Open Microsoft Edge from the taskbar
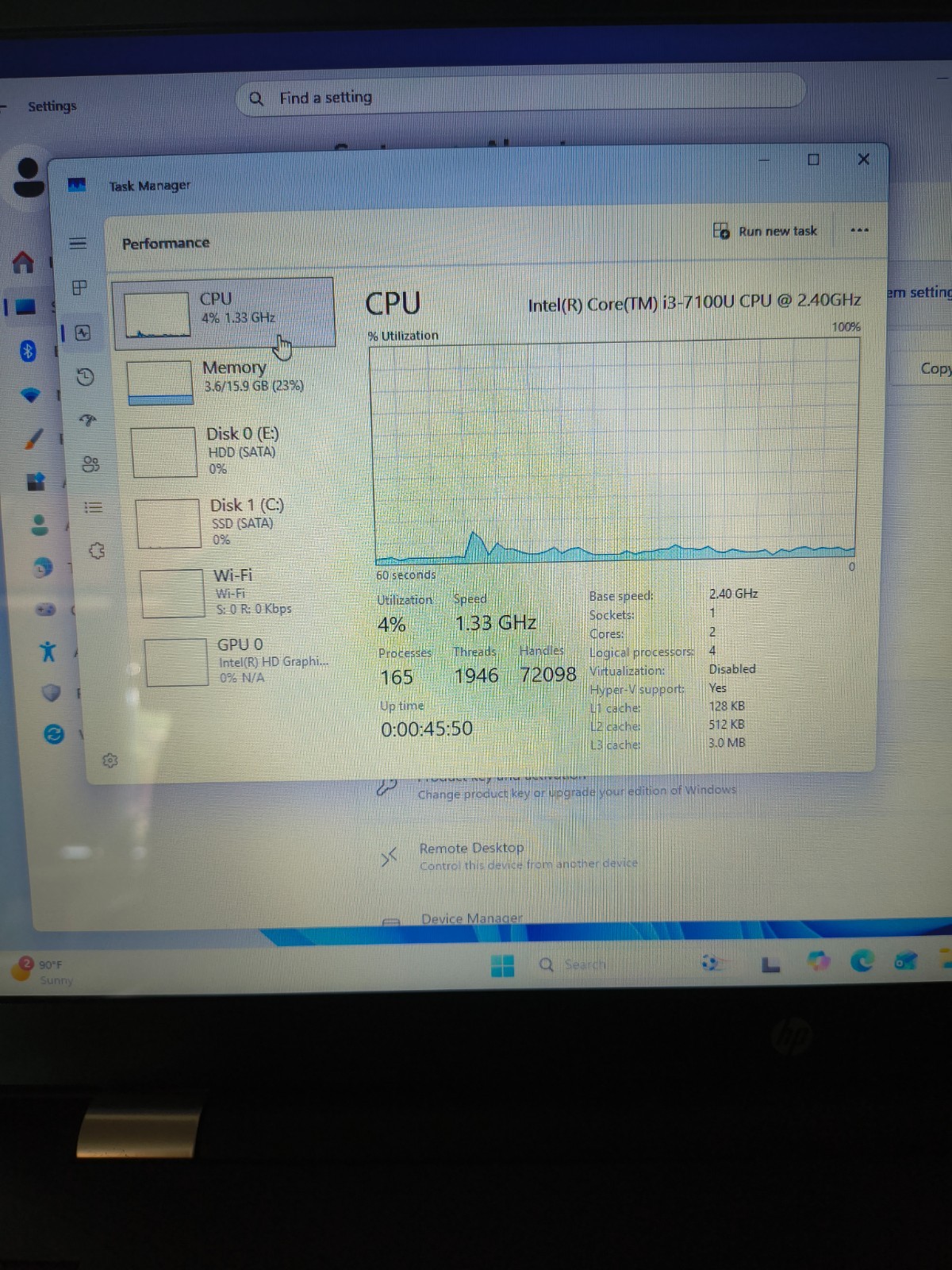Image resolution: width=952 pixels, height=1270 pixels. 862,961
